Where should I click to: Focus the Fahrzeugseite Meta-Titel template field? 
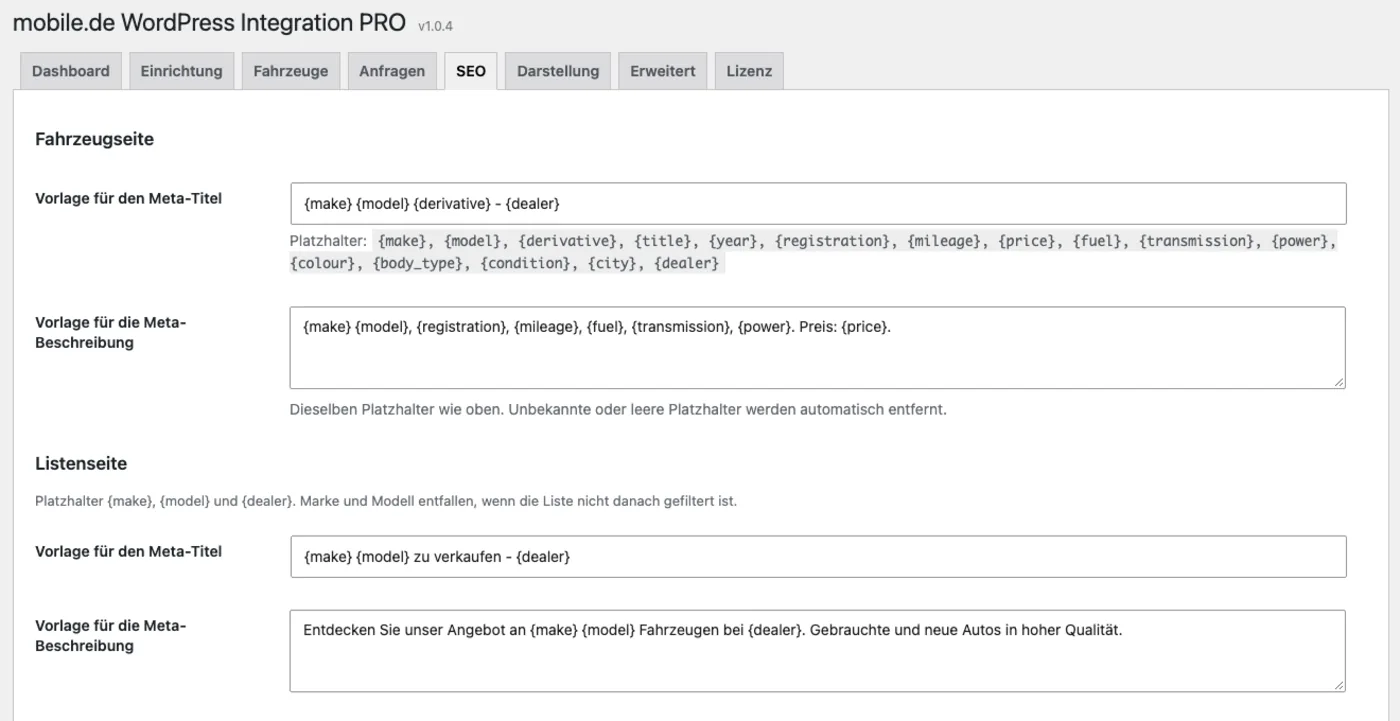(818, 203)
